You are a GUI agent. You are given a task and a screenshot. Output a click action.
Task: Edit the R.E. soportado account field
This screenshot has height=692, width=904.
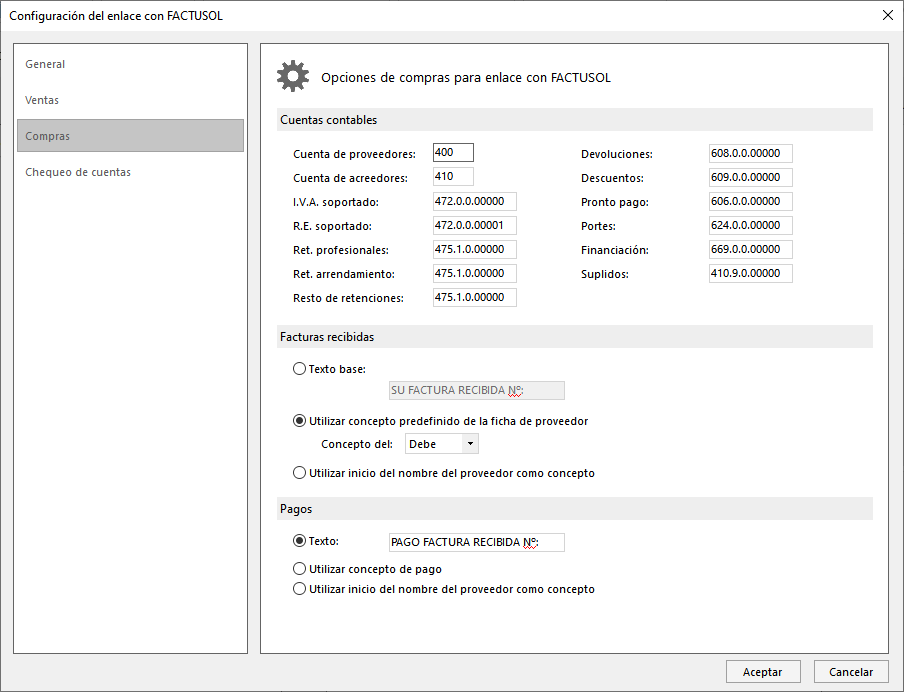474,225
